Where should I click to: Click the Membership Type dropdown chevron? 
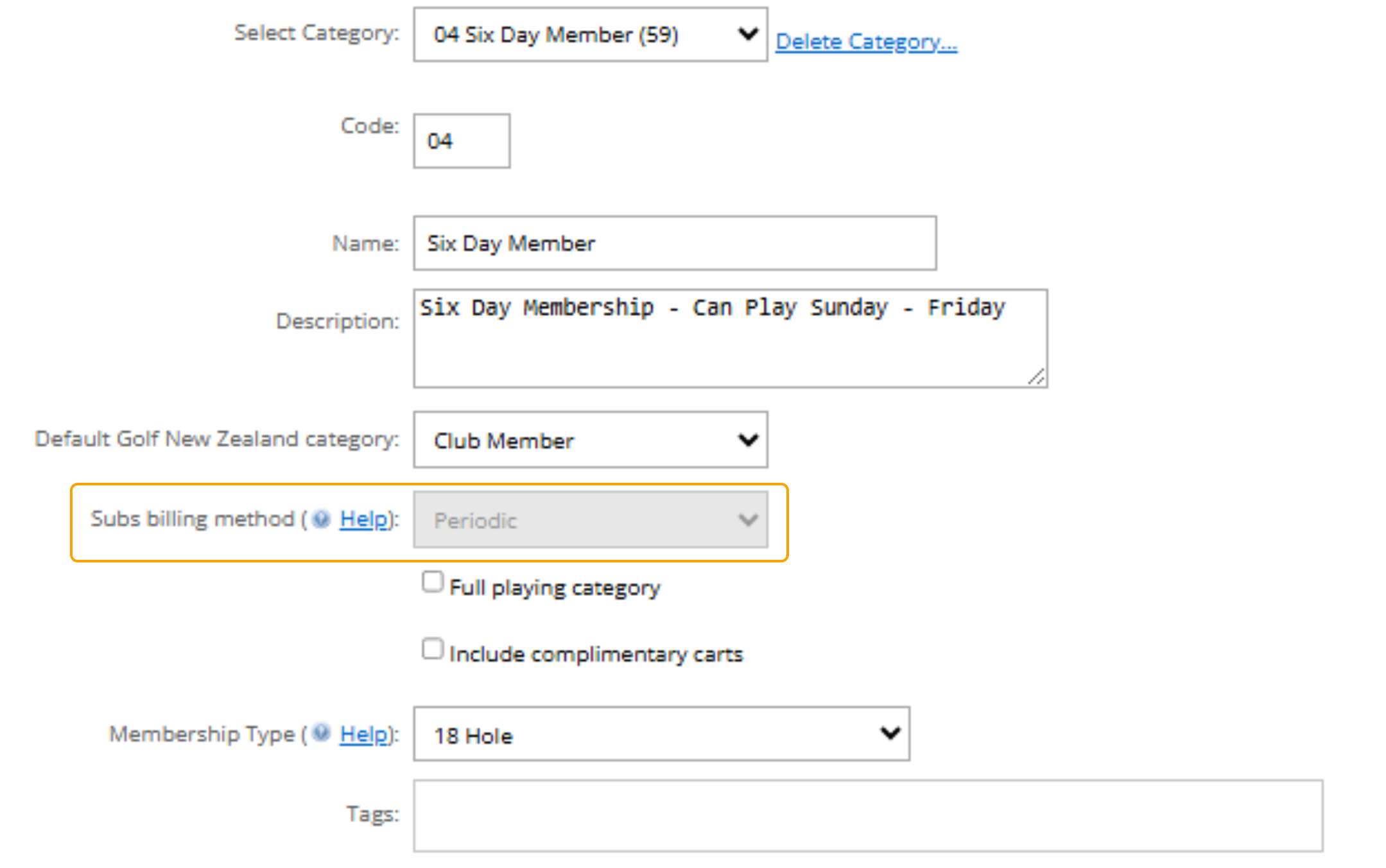890,733
